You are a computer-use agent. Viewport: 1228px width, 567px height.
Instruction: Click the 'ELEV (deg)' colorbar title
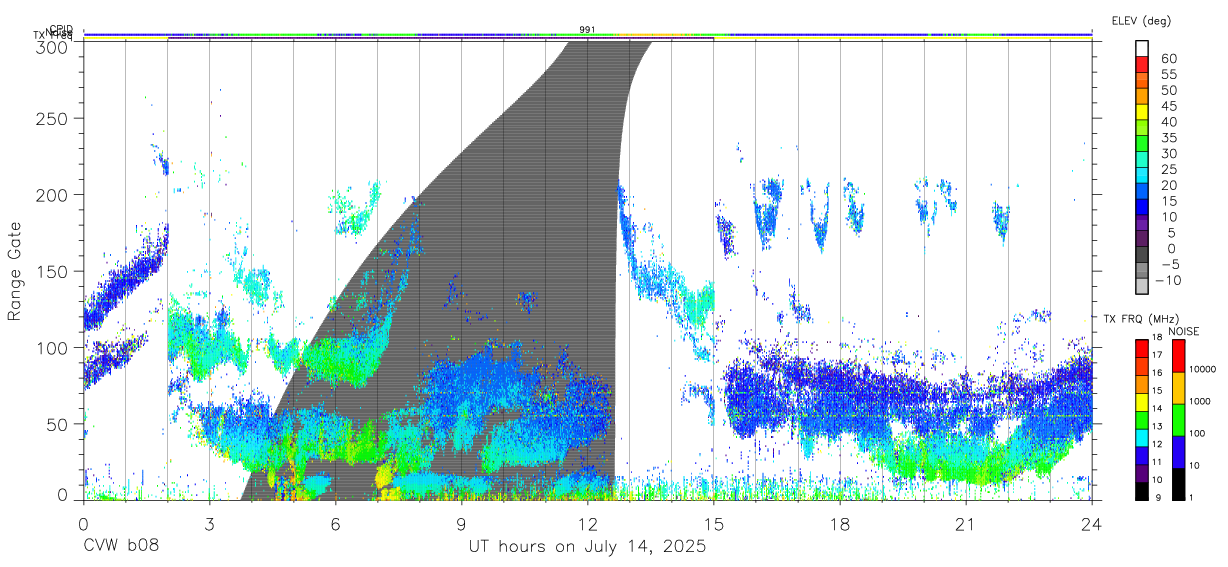(x=1141, y=21)
